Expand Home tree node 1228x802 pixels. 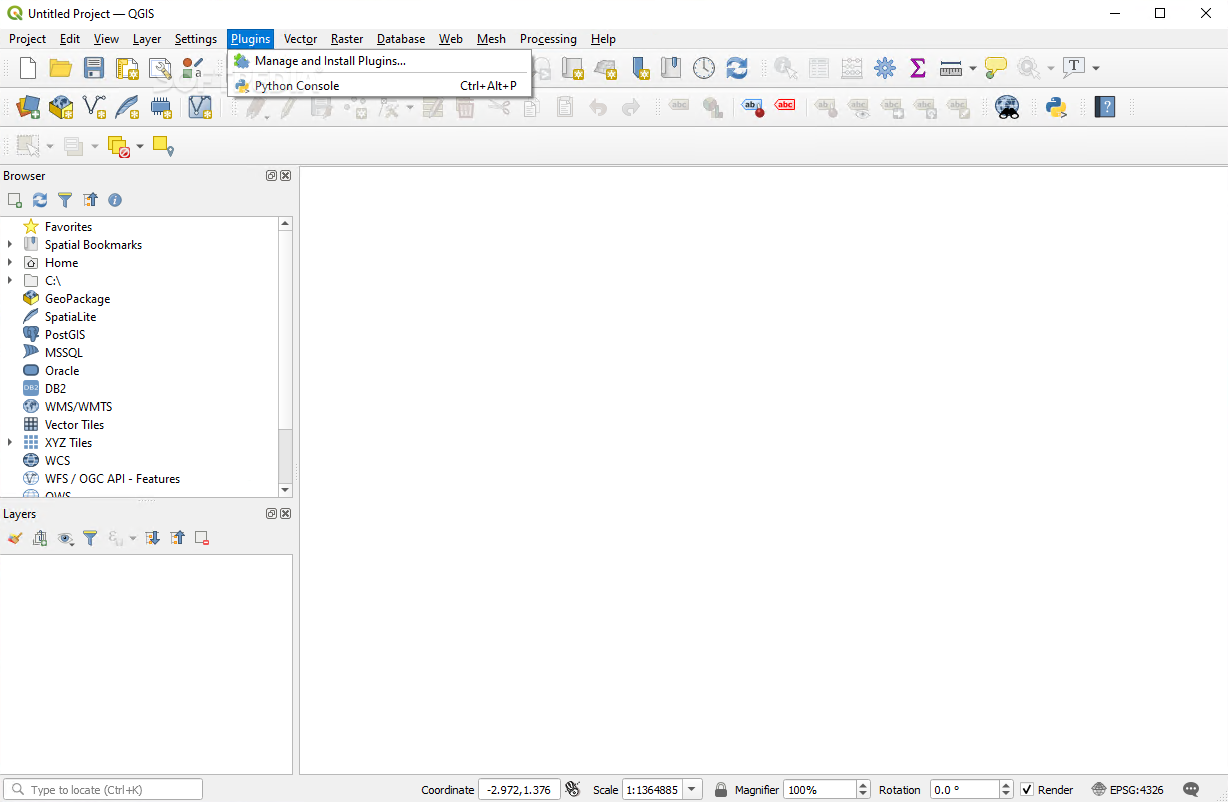pyautogui.click(x=10, y=263)
